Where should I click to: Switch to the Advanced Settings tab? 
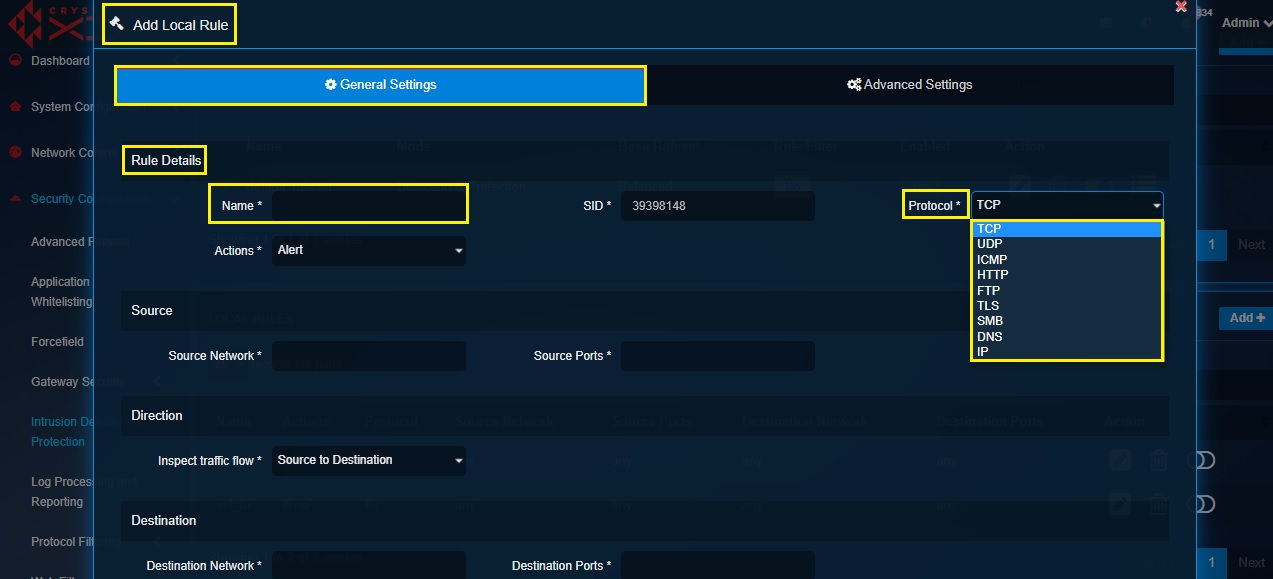click(910, 85)
